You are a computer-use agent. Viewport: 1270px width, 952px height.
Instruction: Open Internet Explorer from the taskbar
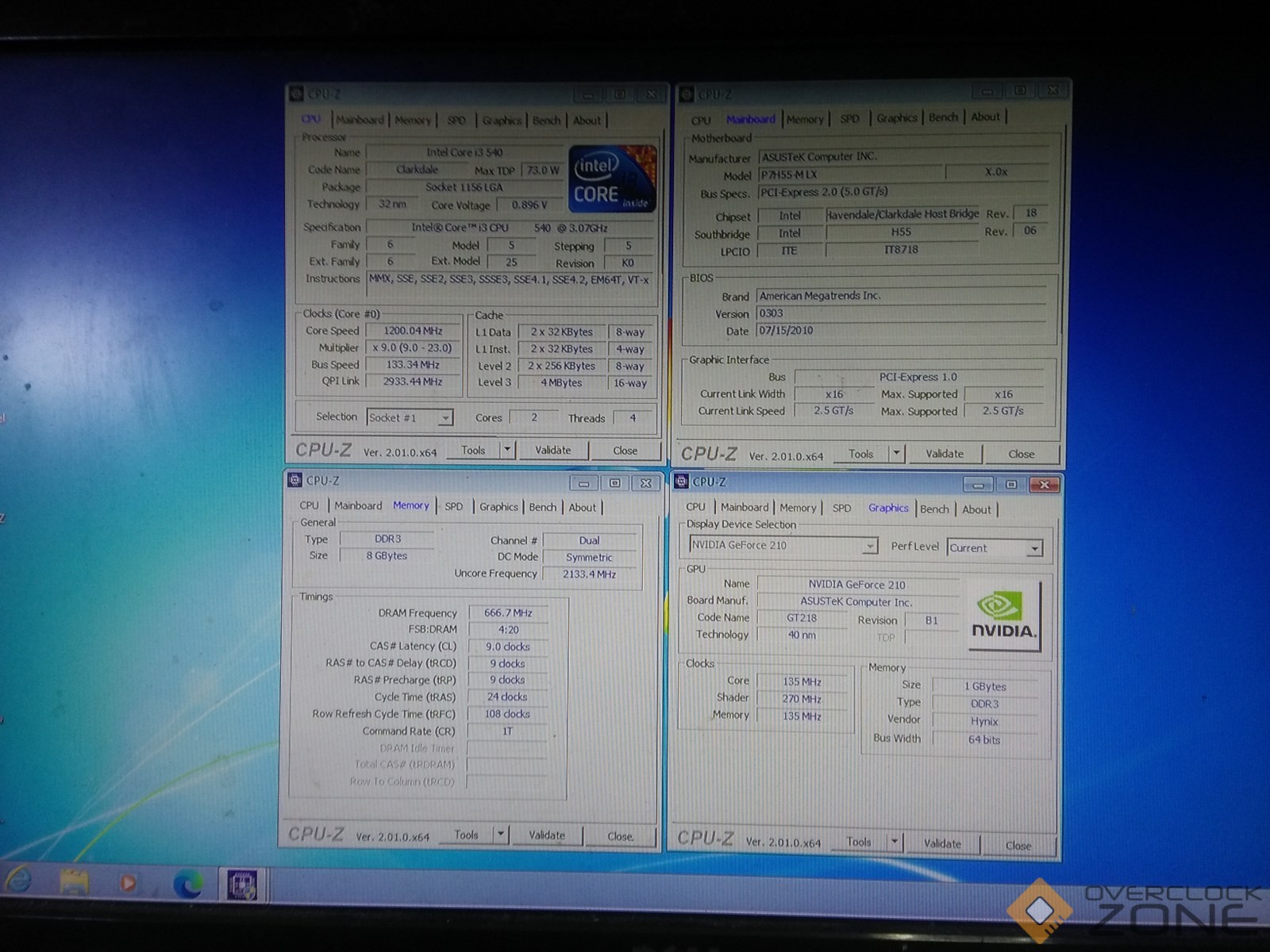point(19,881)
